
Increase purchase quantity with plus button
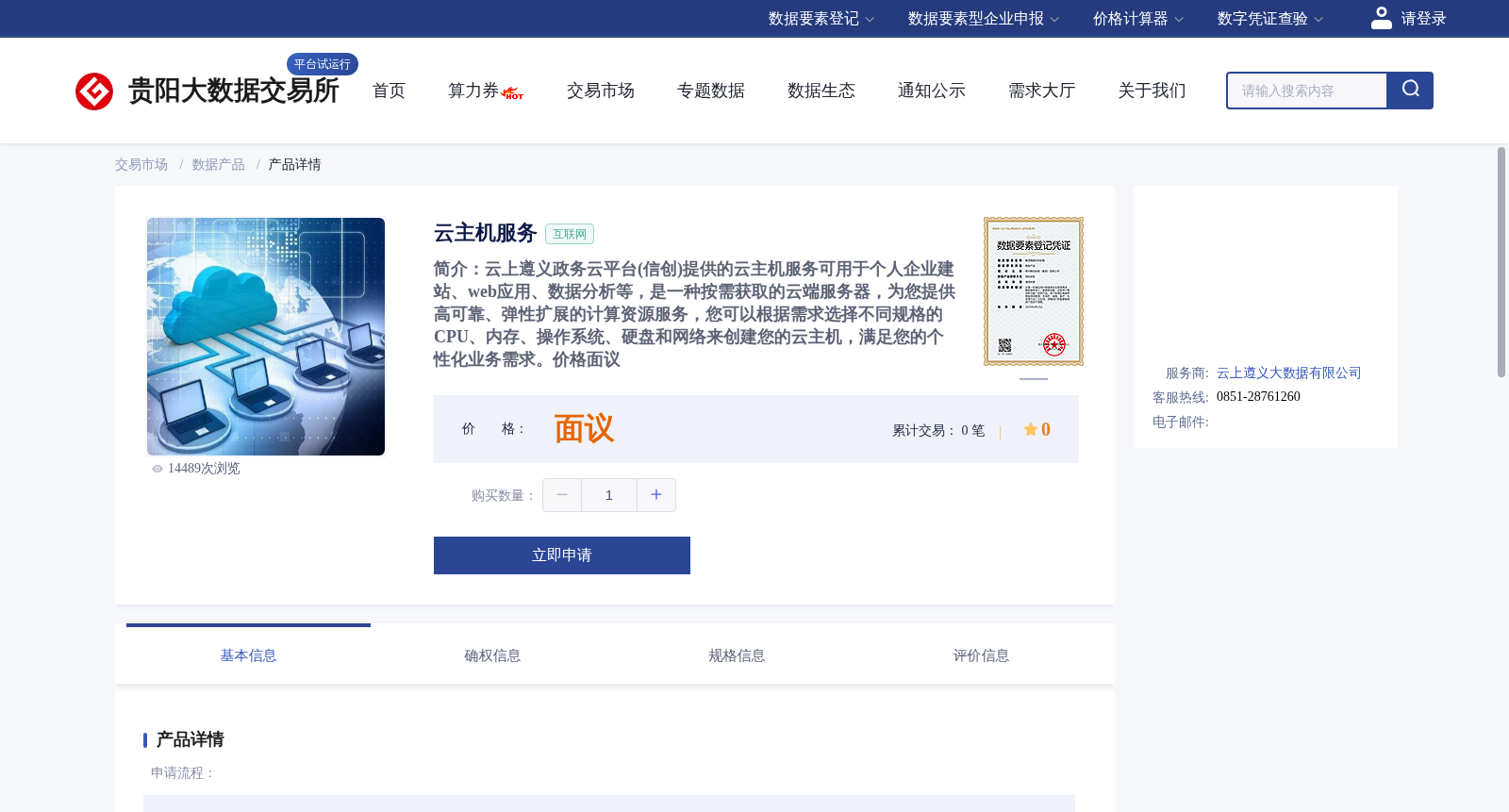656,495
